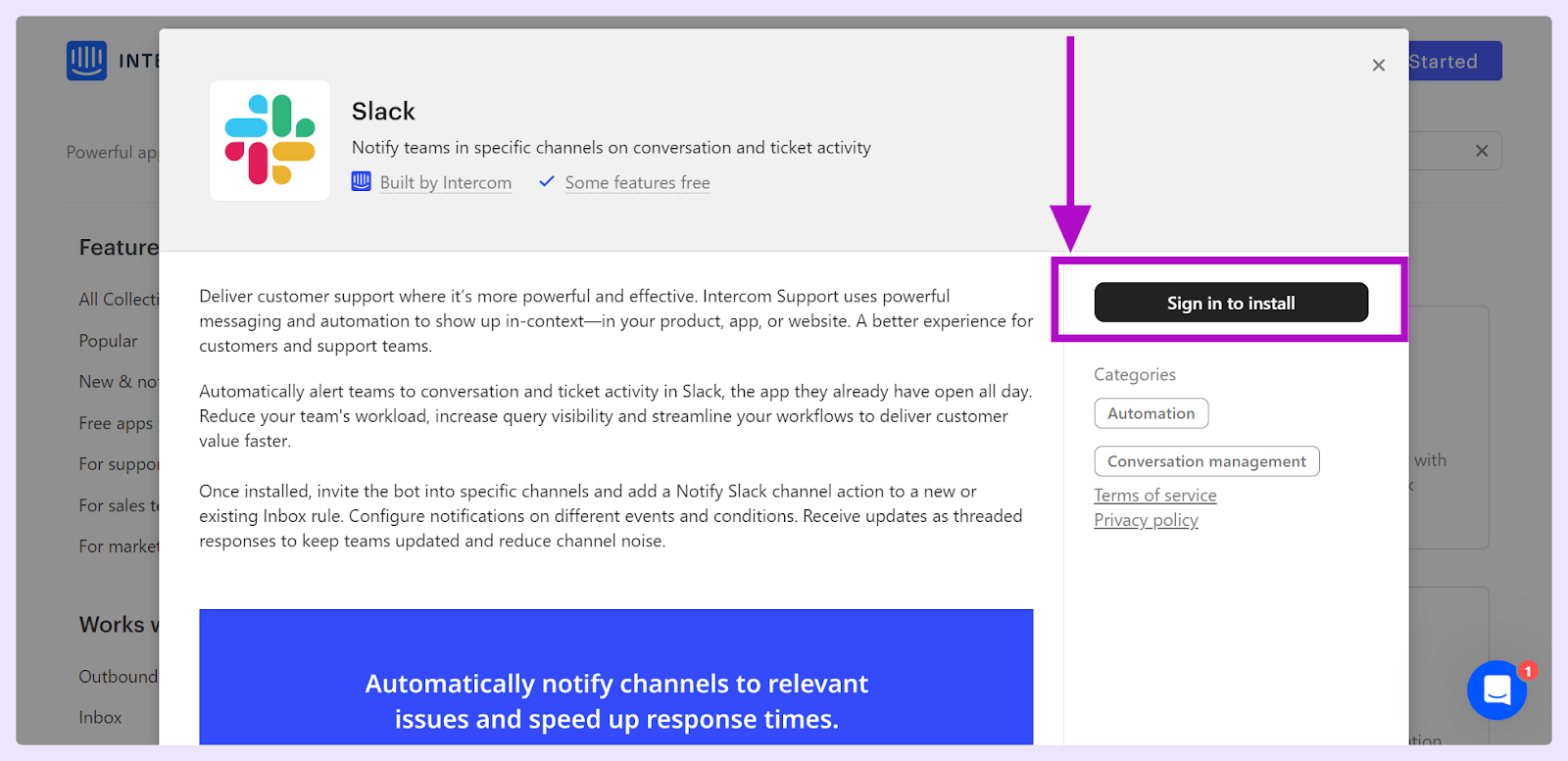This screenshot has height=761, width=1568.
Task: Click the checkmark beside Some features free
Action: click(x=547, y=181)
